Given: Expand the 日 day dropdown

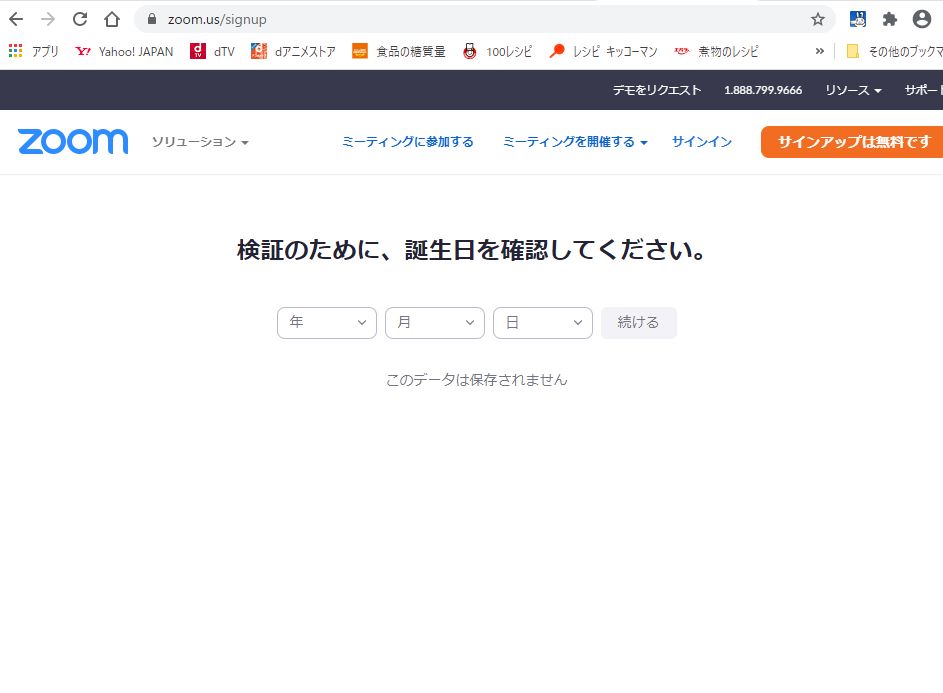Looking at the screenshot, I should point(543,323).
